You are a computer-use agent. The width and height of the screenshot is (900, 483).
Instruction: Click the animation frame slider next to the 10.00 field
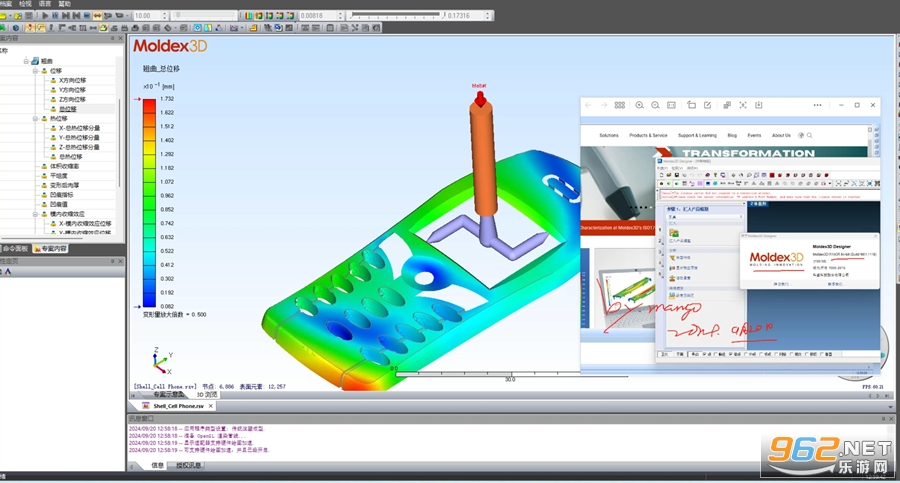(204, 16)
